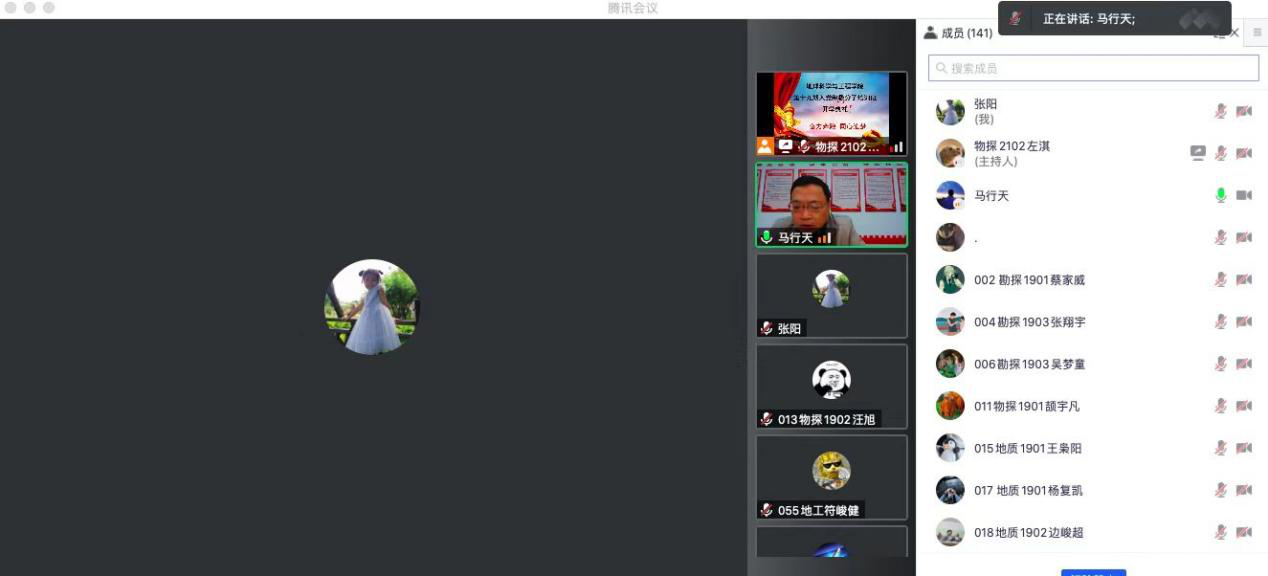Image resolution: width=1268 pixels, height=576 pixels.
Task: Click the 正在讲话: 马行天 speaking notification
Action: coord(1090,19)
